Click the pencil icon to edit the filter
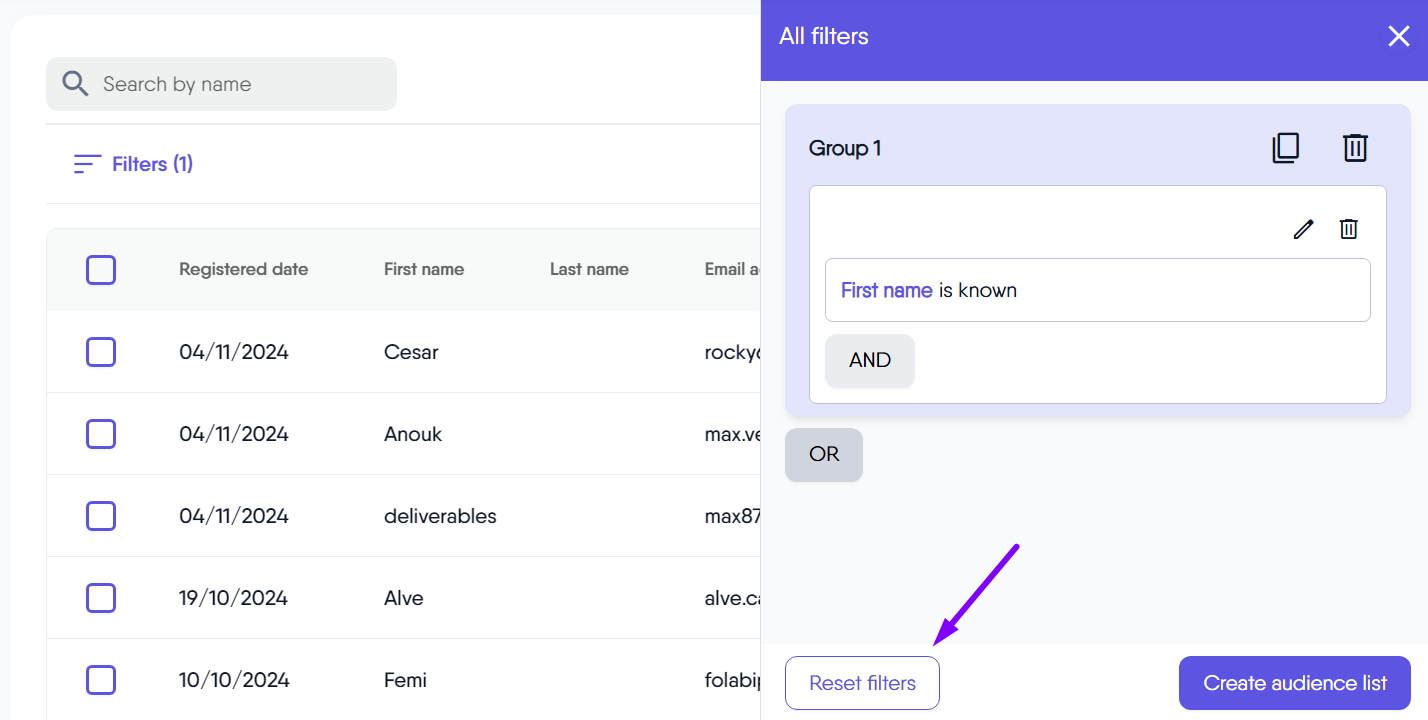 tap(1302, 229)
